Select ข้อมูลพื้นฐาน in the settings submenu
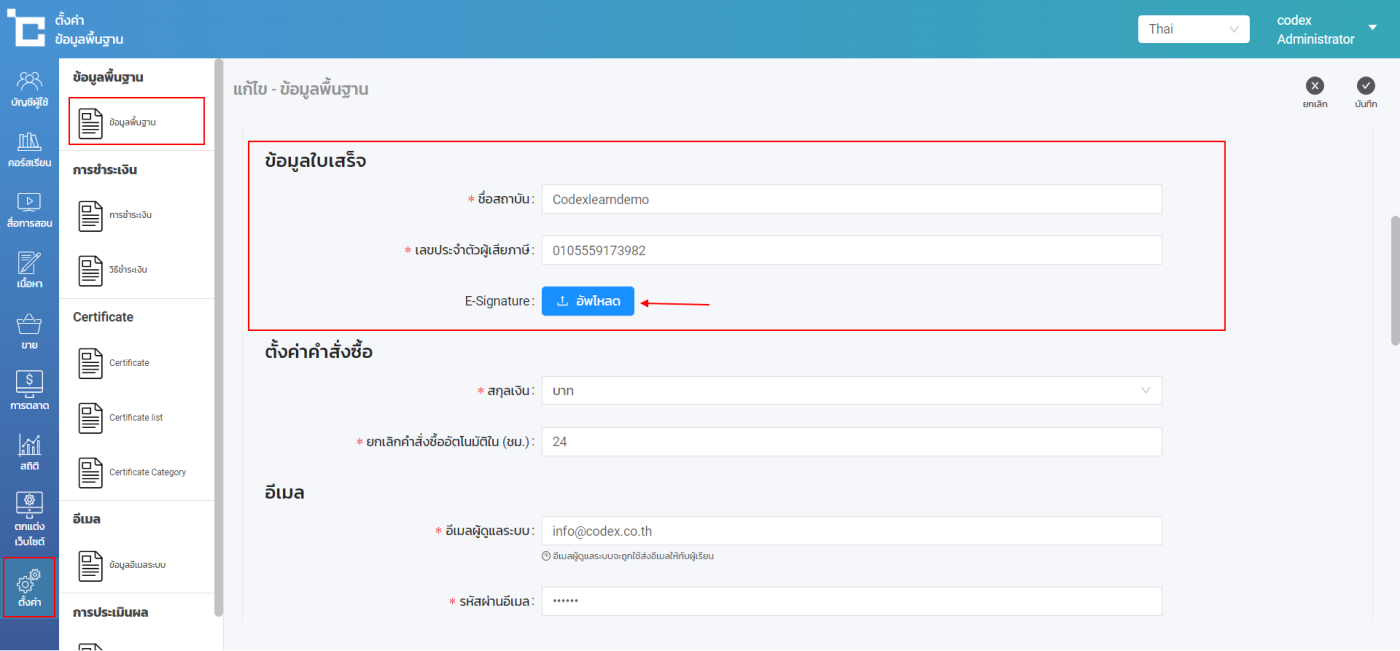 [136, 122]
